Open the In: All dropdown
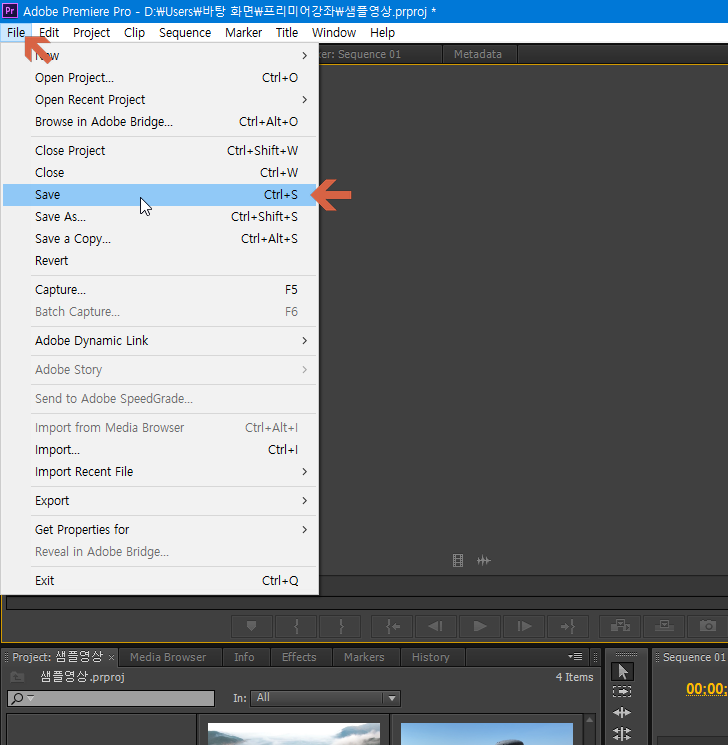Screen dimensions: 728x745 coord(326,698)
